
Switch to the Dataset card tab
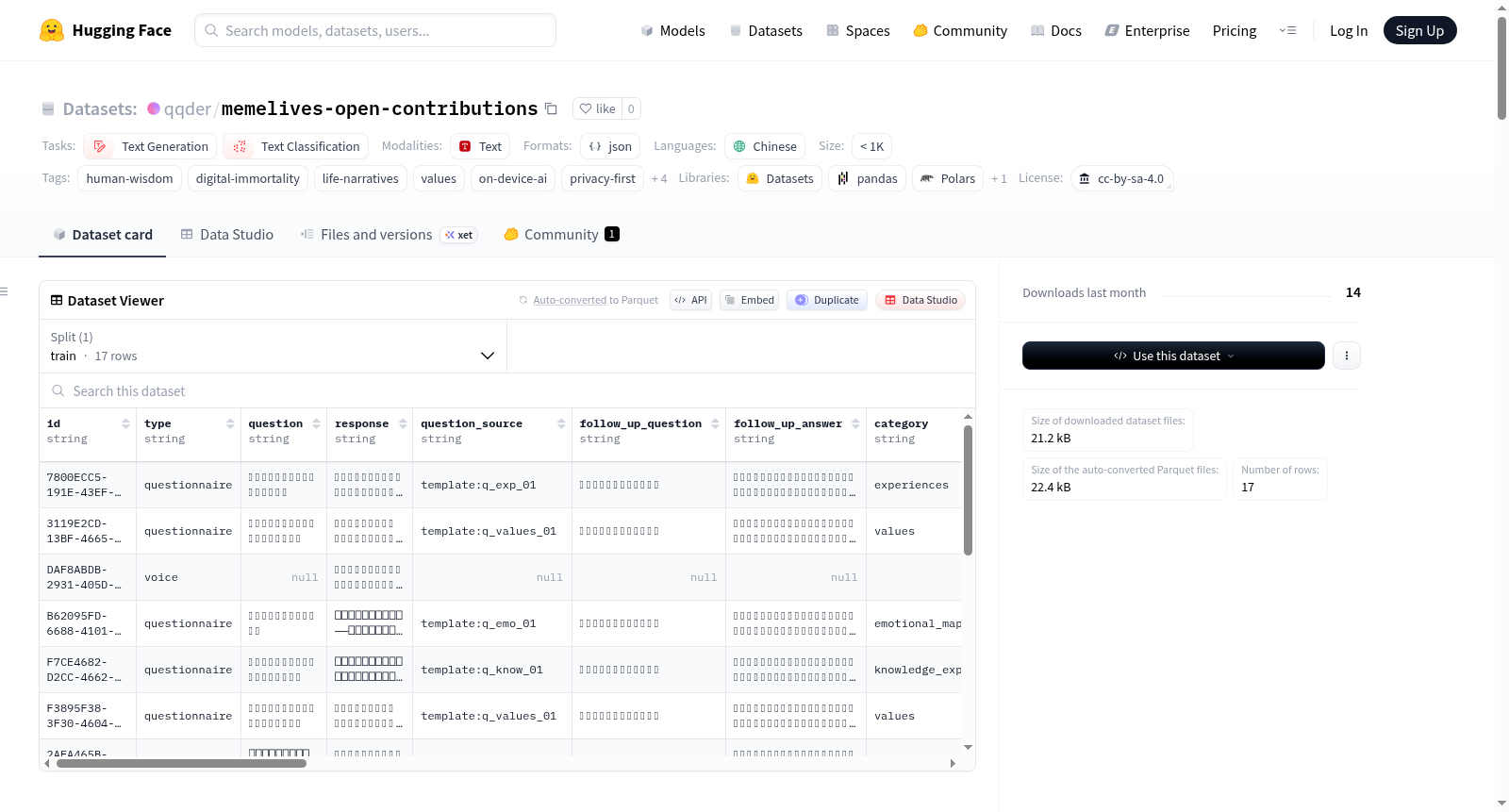tap(103, 235)
